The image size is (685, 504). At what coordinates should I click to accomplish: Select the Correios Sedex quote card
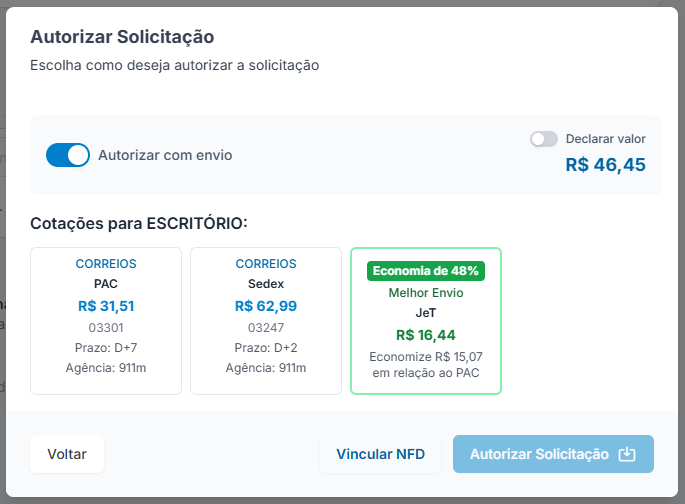pos(266,321)
